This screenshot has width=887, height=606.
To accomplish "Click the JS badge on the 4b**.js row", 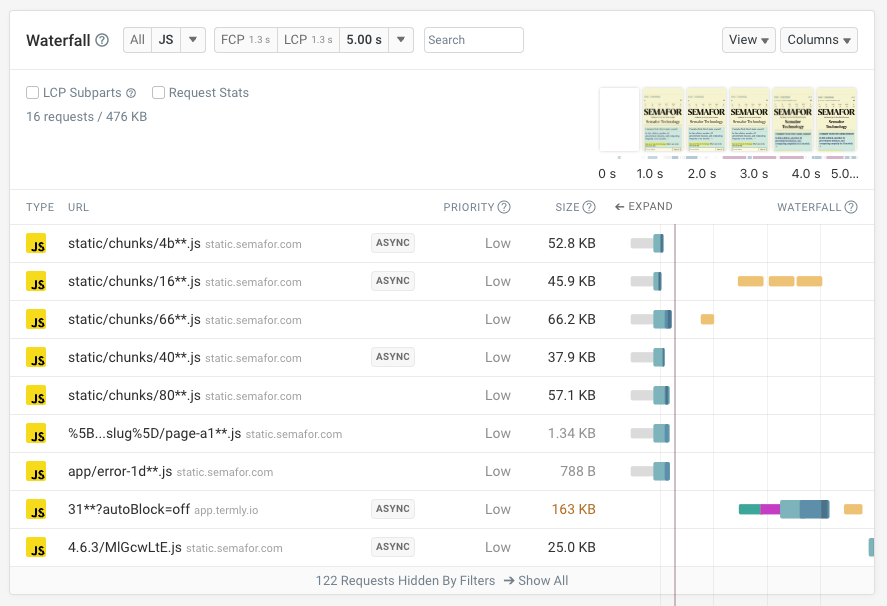I will pyautogui.click(x=37, y=243).
